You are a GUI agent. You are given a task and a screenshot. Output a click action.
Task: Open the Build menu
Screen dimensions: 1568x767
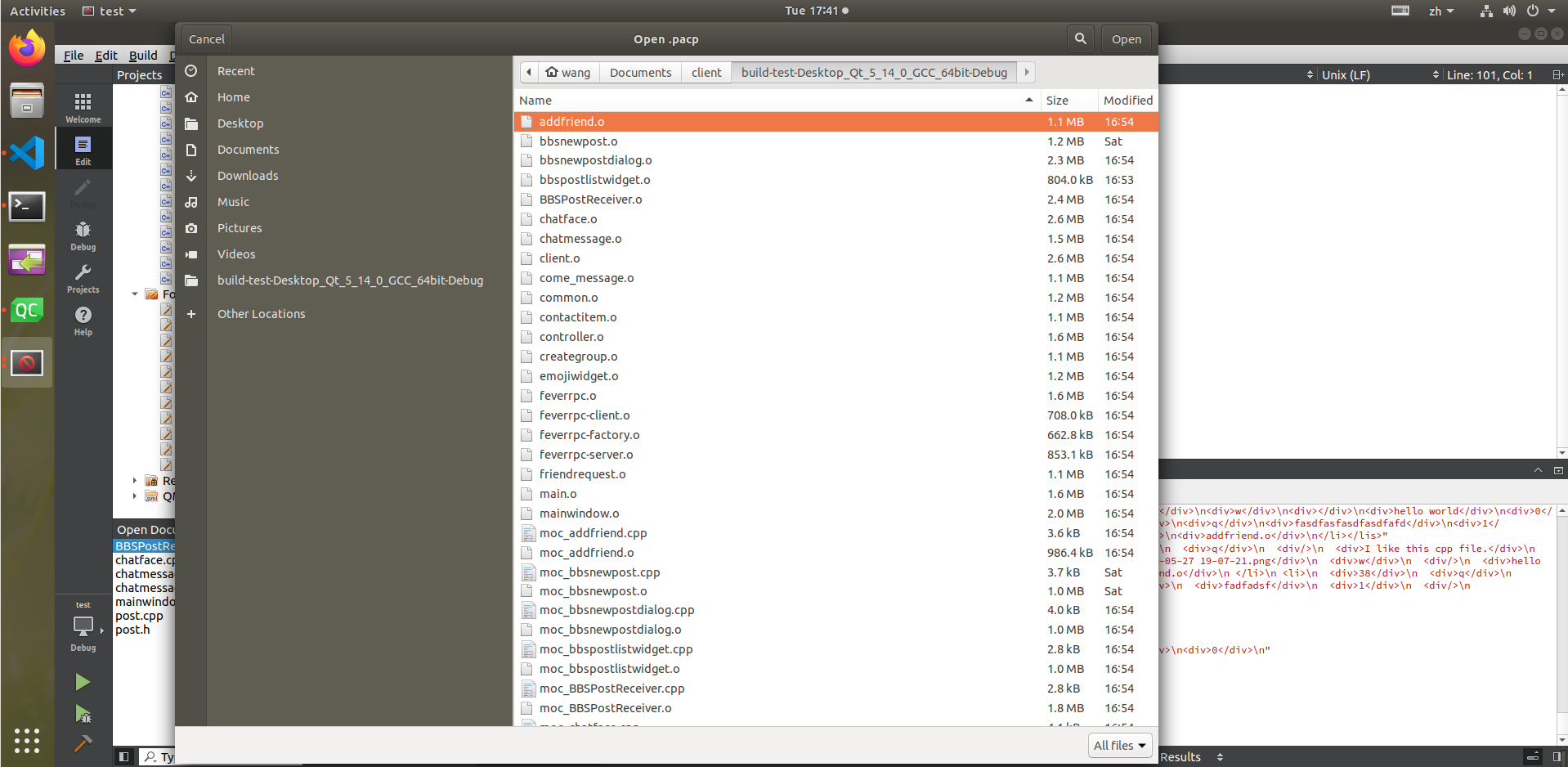pos(143,56)
